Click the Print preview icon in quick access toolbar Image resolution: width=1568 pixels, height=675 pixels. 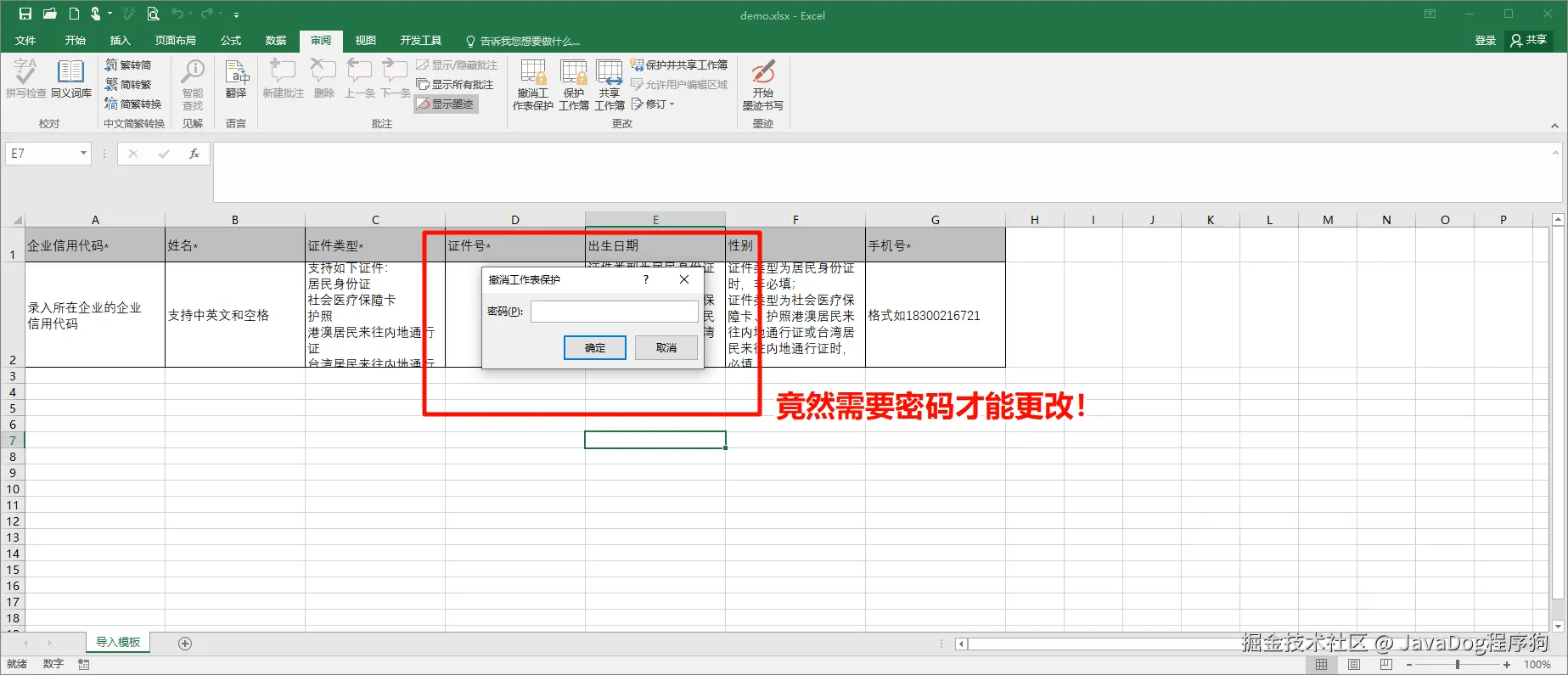tap(153, 14)
